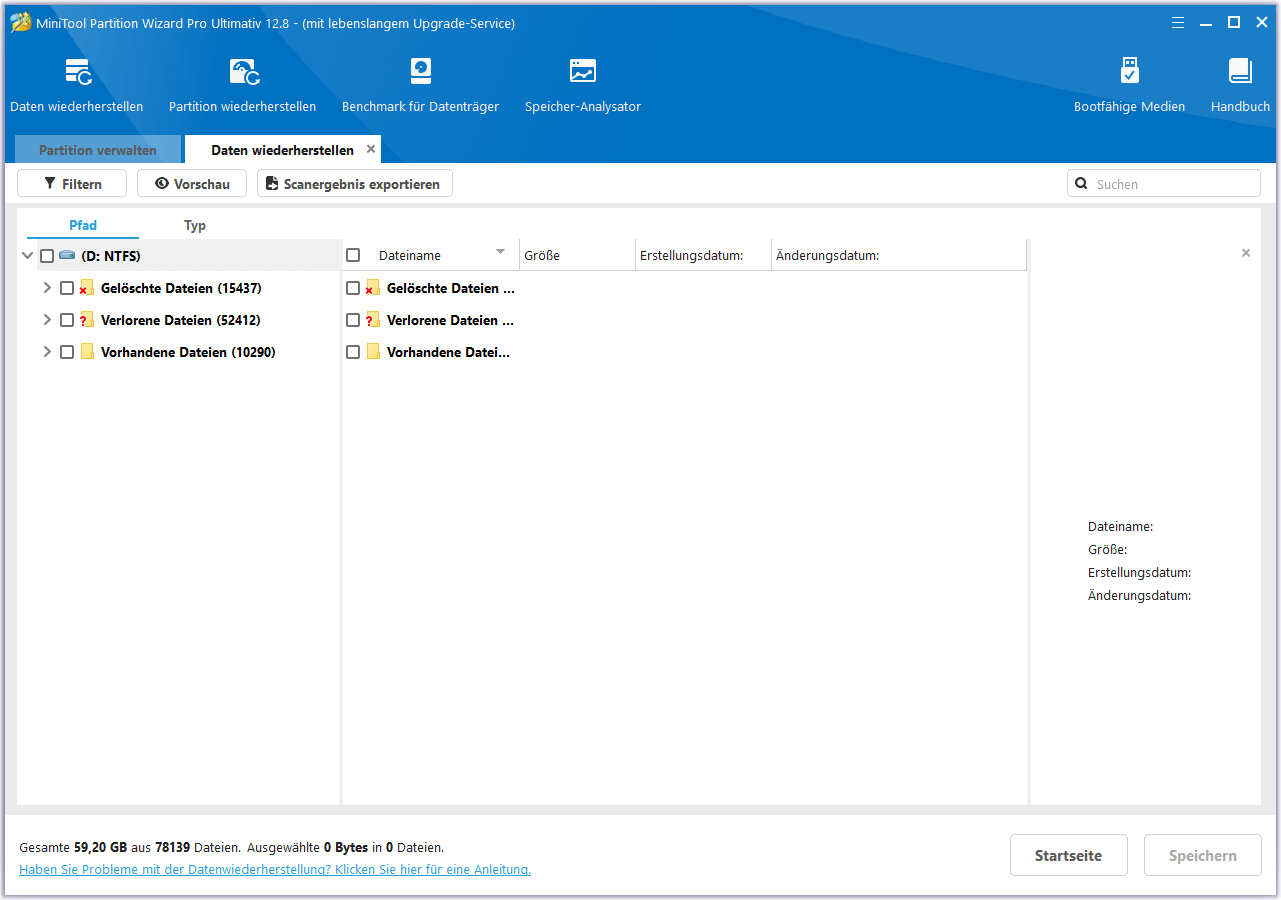Open the Handbuch manual

pyautogui.click(x=1240, y=85)
